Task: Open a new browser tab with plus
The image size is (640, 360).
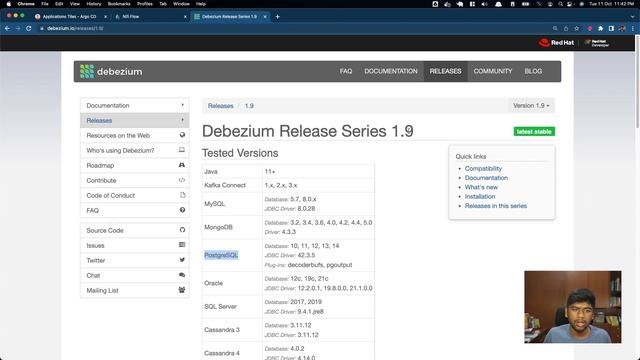Action: [278, 17]
